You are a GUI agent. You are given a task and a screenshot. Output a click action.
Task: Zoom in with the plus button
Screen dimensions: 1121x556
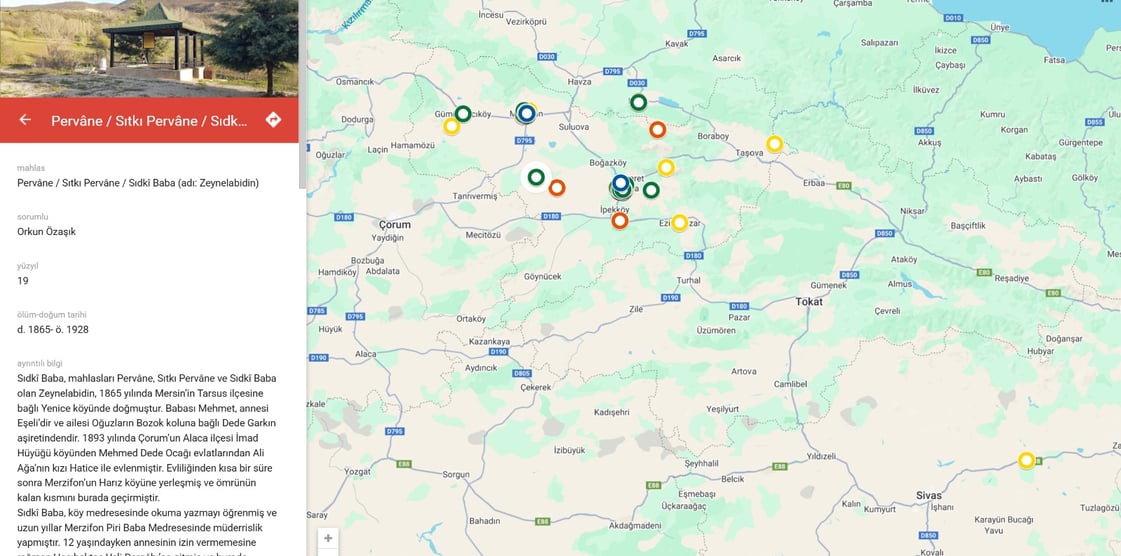tap(328, 538)
